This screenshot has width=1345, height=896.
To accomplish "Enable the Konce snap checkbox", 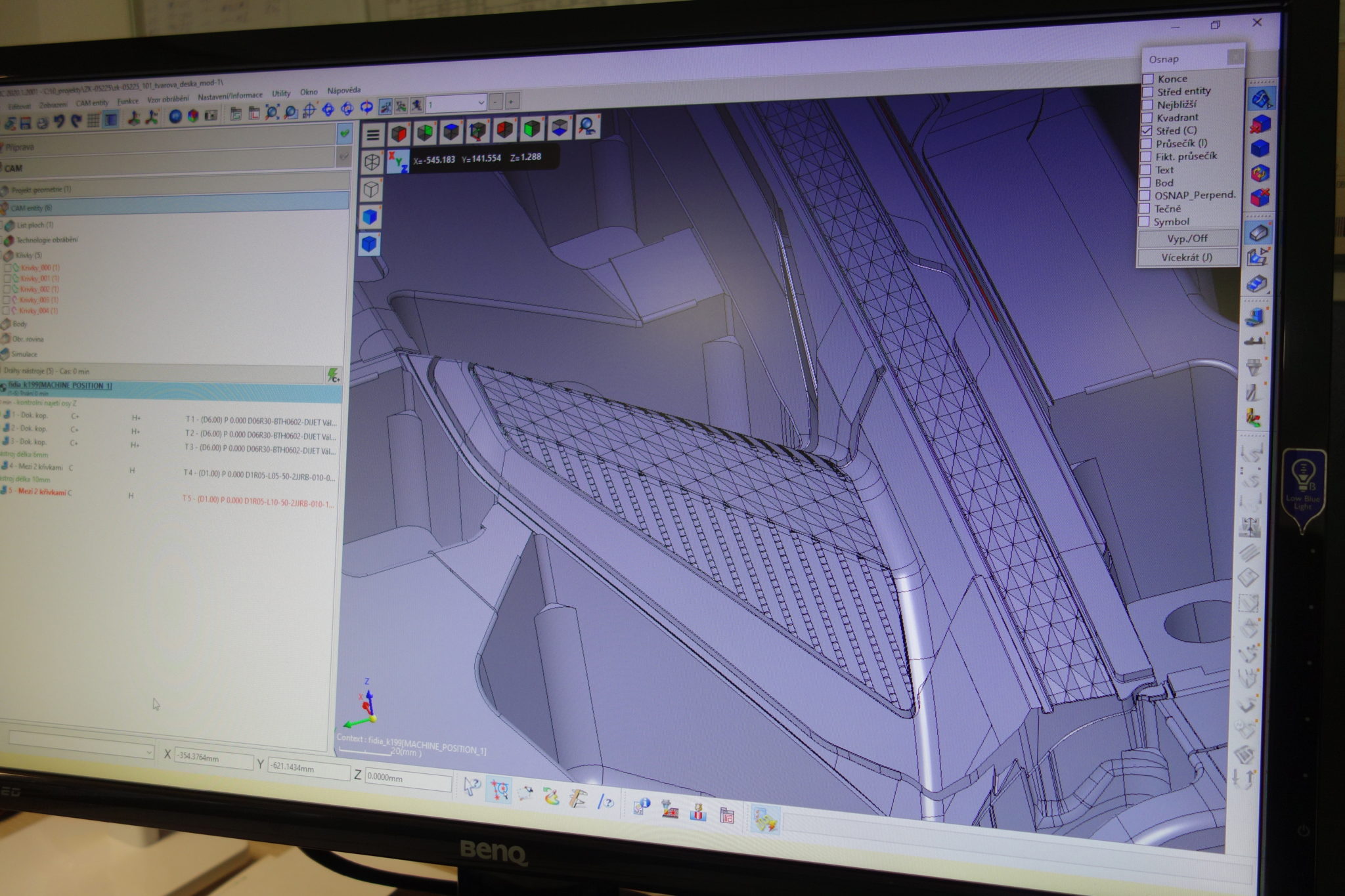I will [x=1147, y=79].
